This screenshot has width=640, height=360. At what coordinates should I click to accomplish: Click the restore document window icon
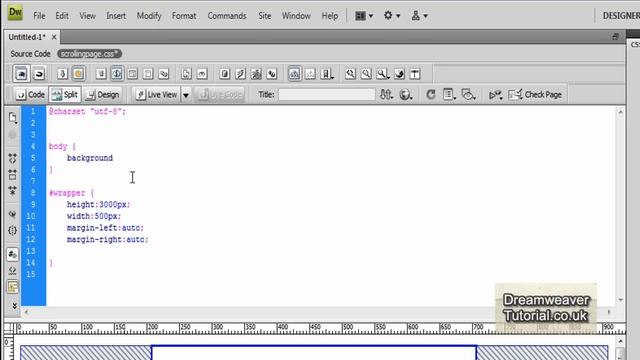tap(615, 37)
